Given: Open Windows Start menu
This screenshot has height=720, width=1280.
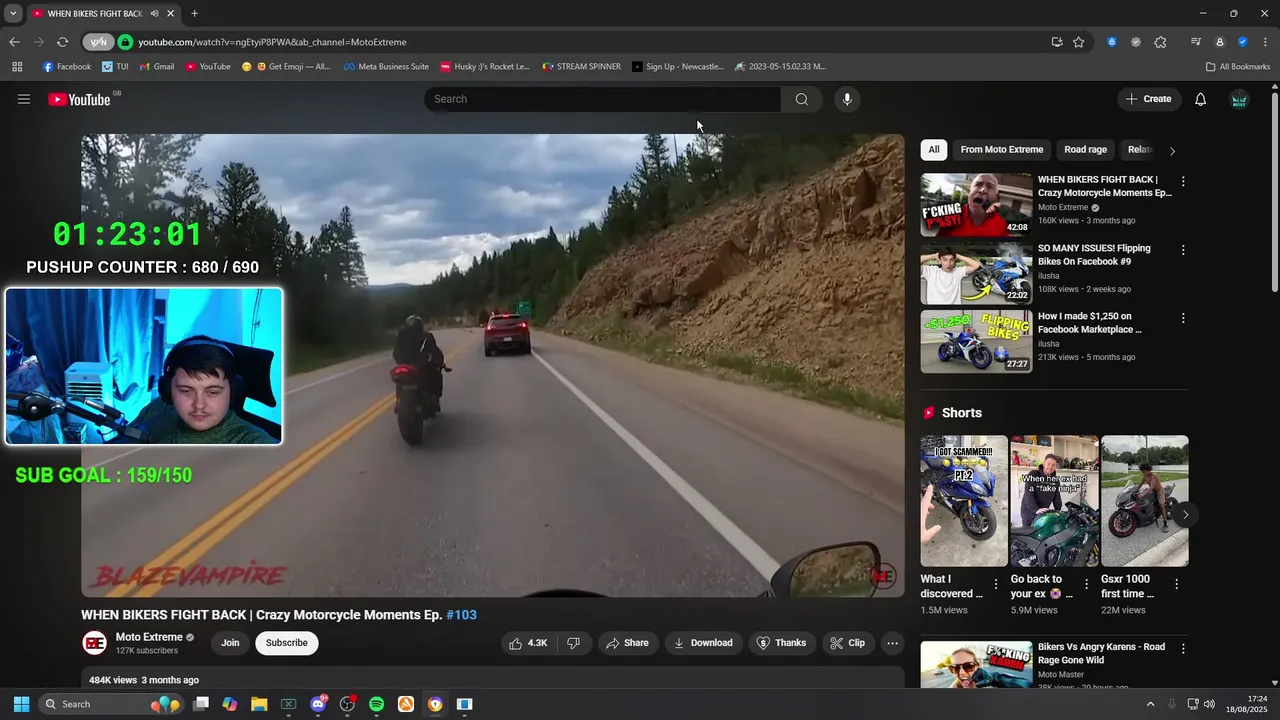Looking at the screenshot, I should click(x=21, y=704).
